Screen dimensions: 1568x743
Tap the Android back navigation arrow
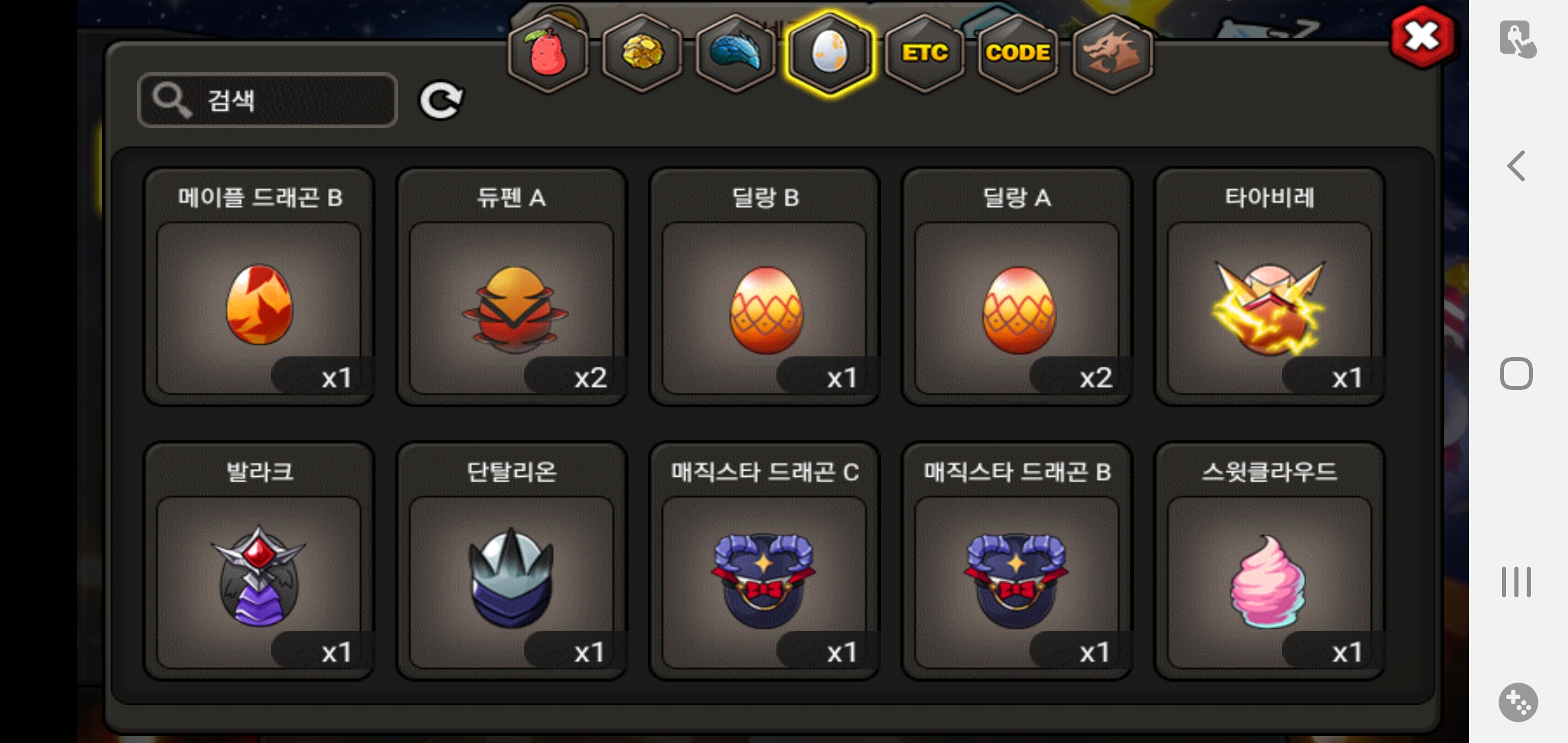point(1516,166)
